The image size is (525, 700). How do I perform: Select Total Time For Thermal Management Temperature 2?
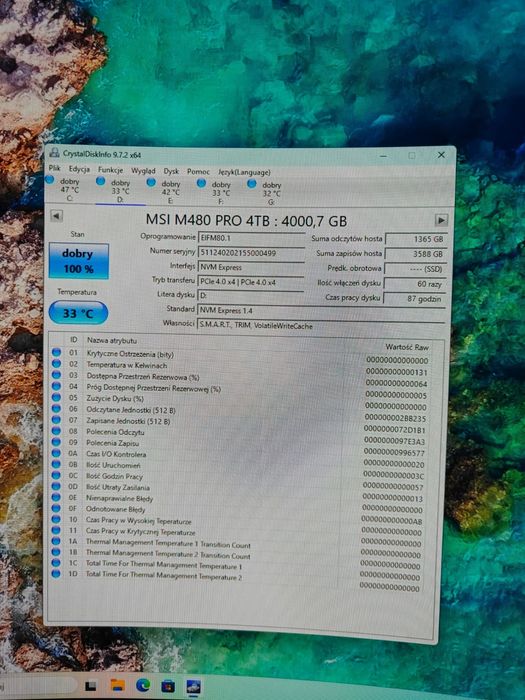tap(237, 576)
